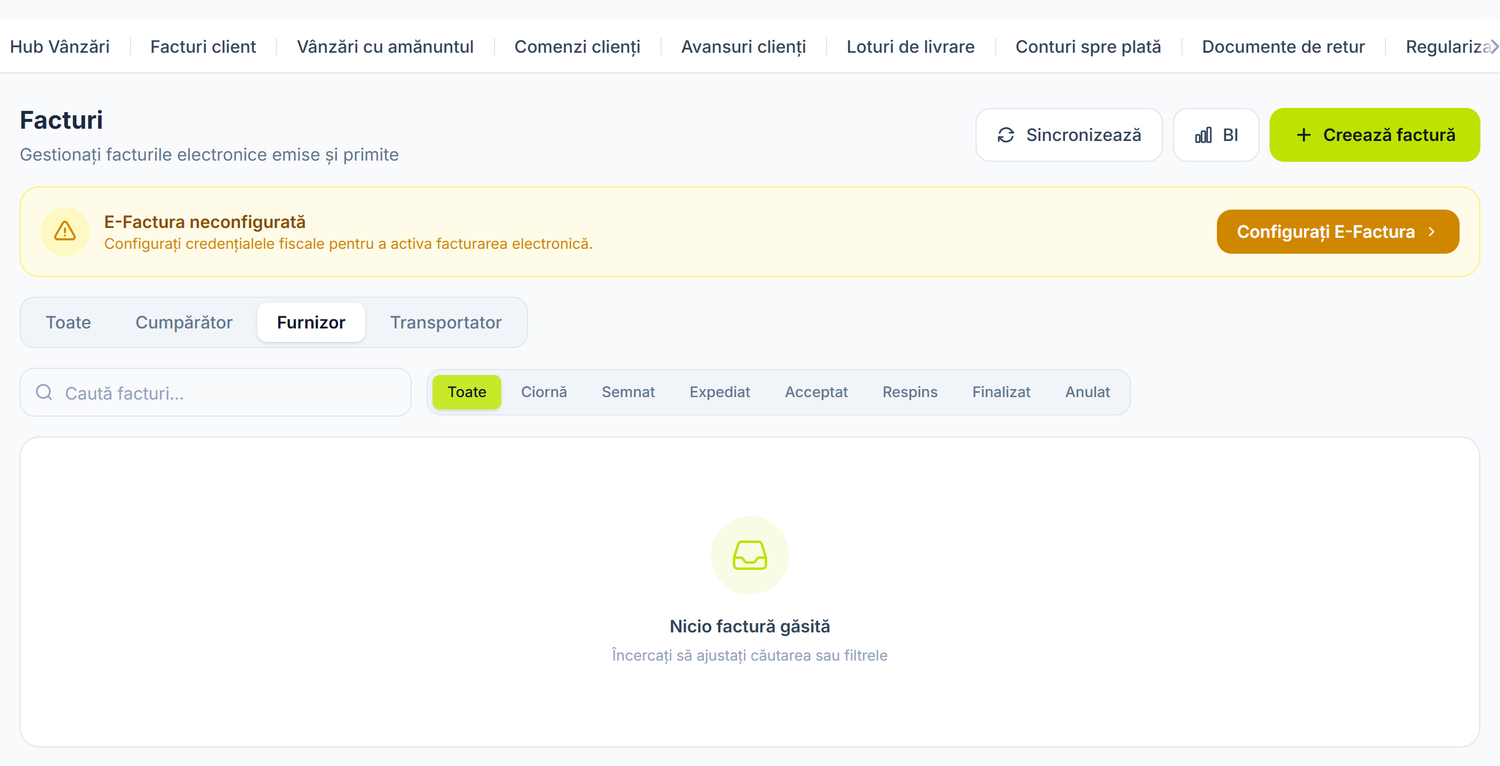This screenshot has width=1500, height=766.
Task: Click the magnifier search icon
Action: (44, 392)
